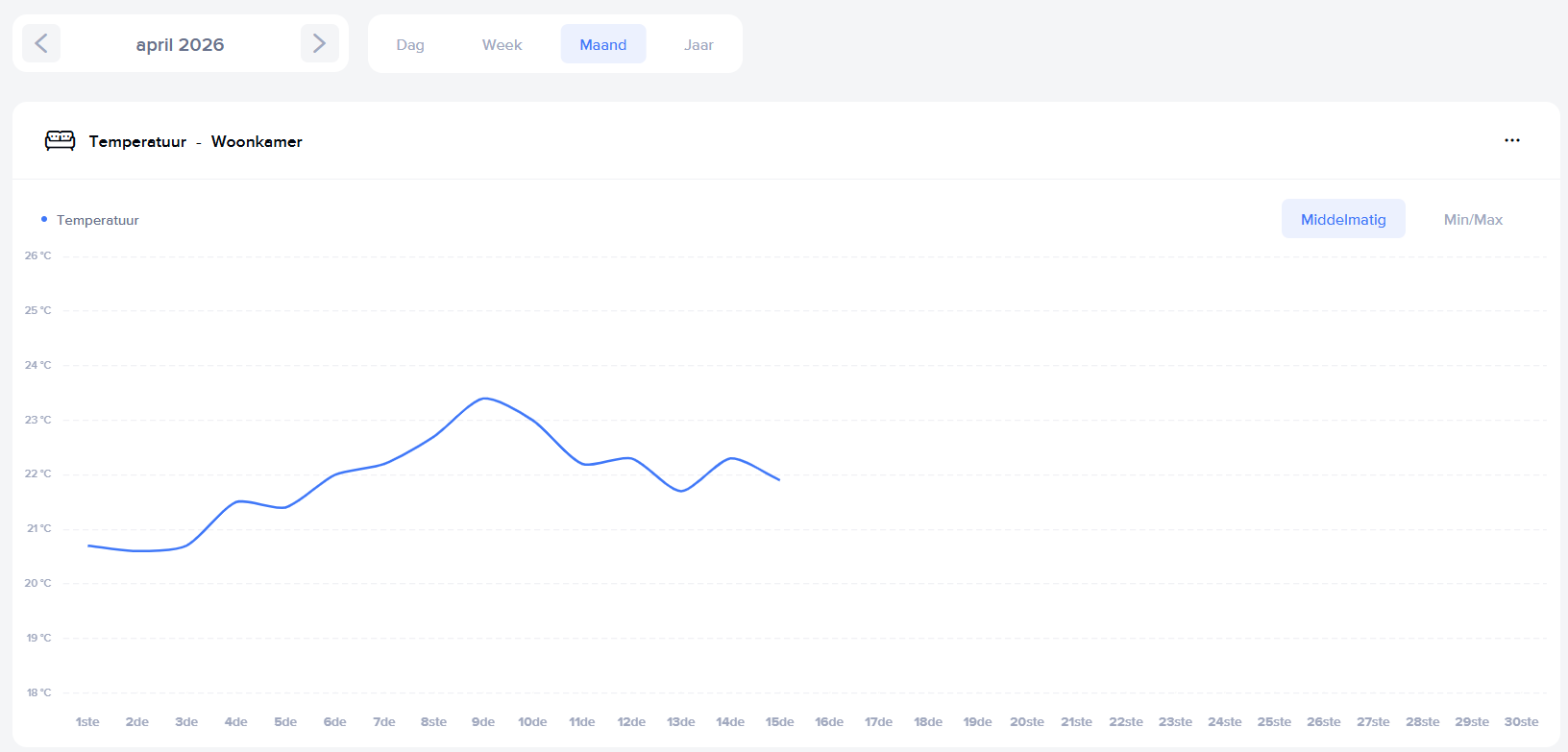1568x752 pixels.
Task: Select the 9de day on the axis
Action: pyautogui.click(x=483, y=721)
